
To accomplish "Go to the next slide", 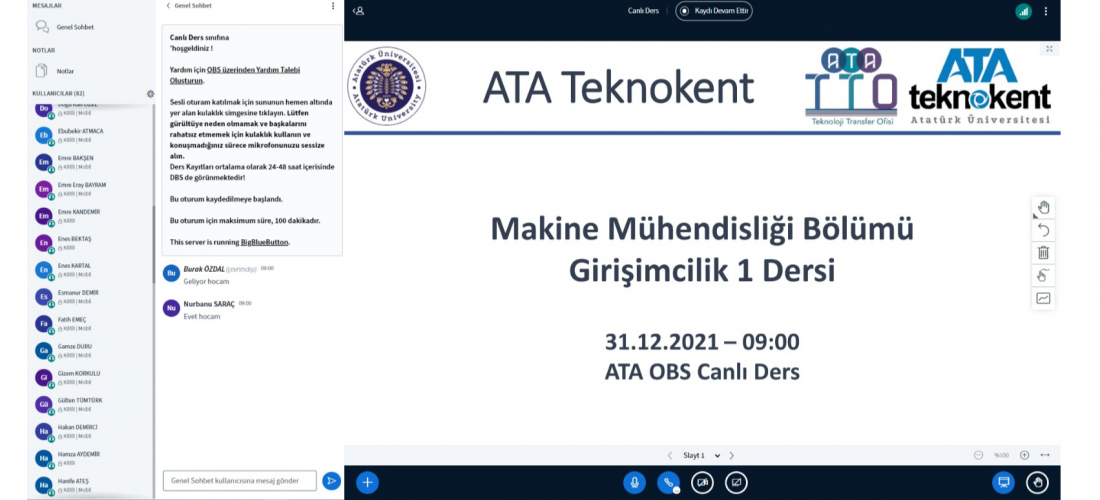I will click(x=732, y=455).
